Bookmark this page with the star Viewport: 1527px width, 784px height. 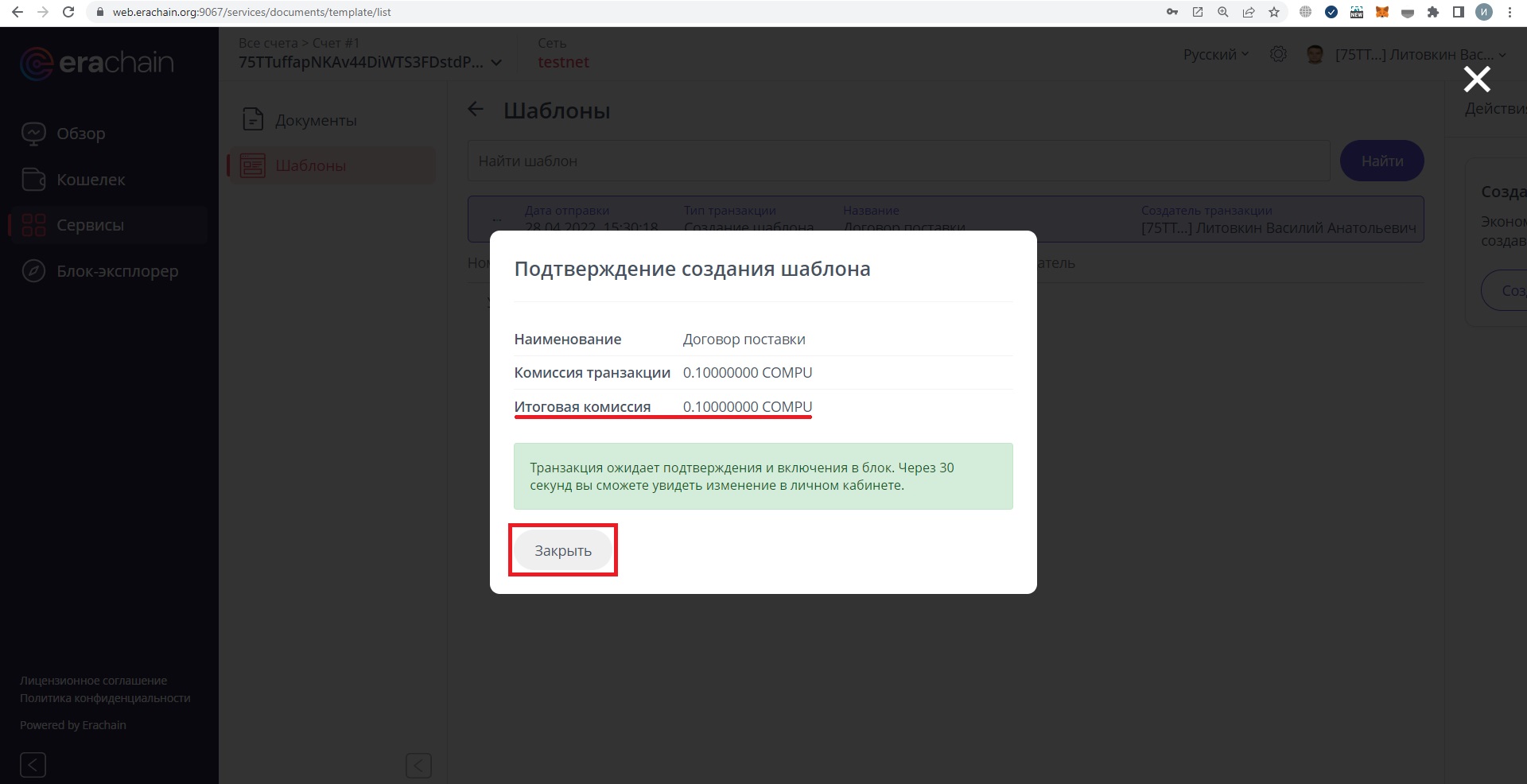click(x=1274, y=13)
